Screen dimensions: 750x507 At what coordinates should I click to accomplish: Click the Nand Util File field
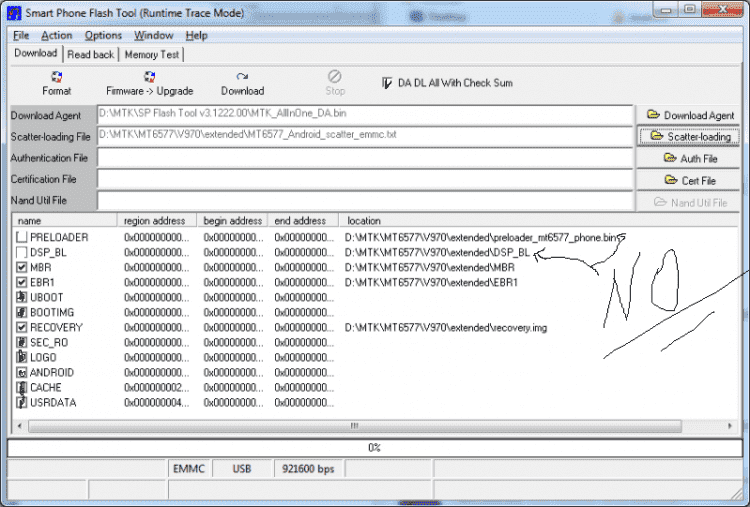365,201
